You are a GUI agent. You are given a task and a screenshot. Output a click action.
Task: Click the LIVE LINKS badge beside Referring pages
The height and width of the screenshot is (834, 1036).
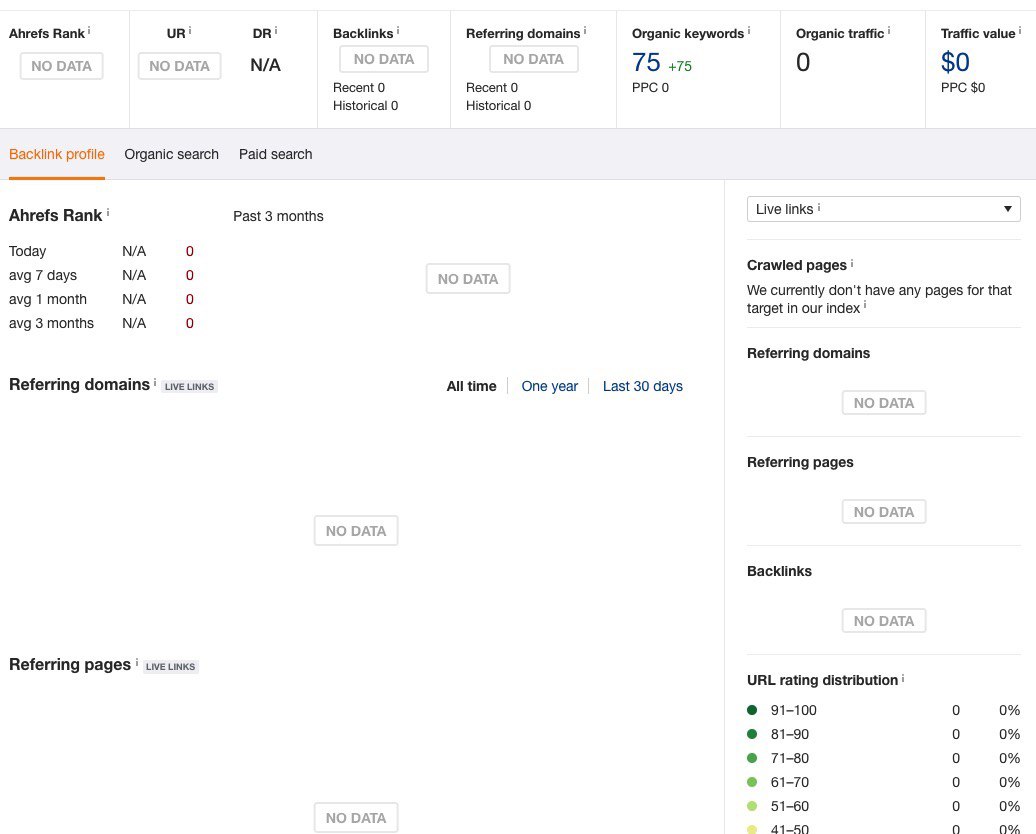[x=170, y=667]
